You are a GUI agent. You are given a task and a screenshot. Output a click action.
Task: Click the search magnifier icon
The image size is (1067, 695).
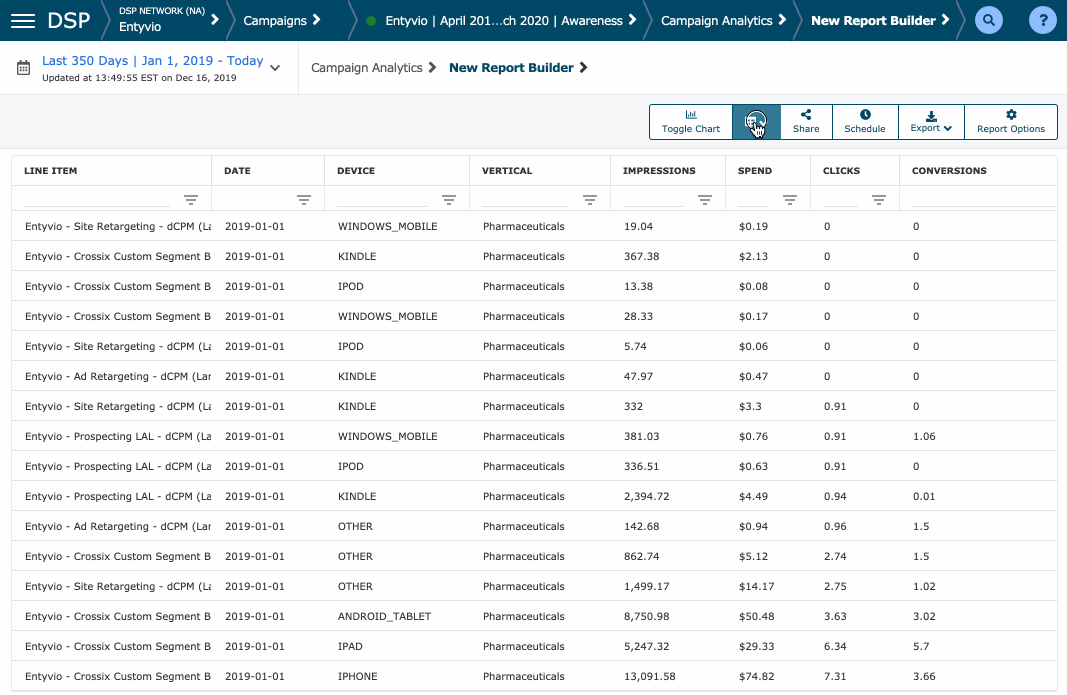[x=988, y=20]
